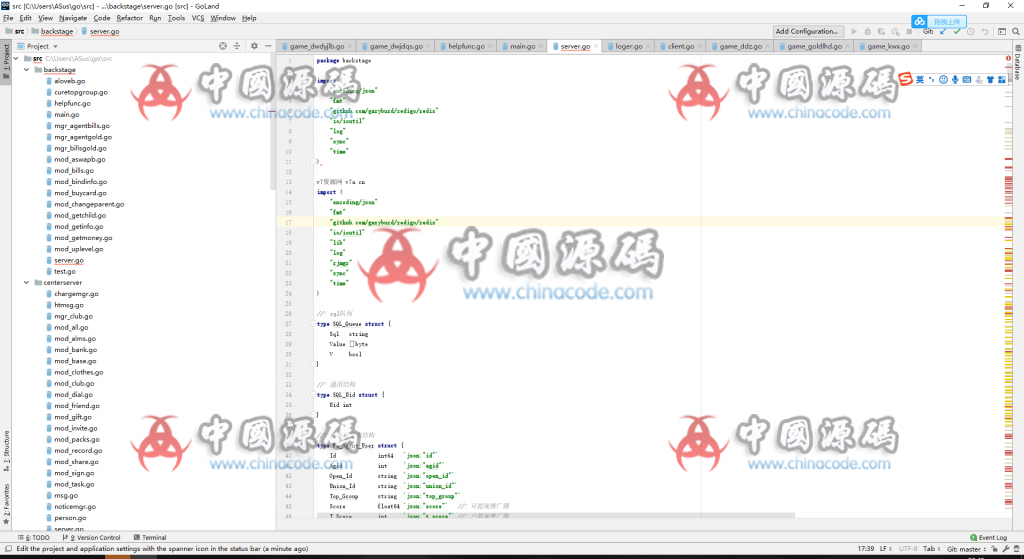Viewport: 1024px width, 559px height.
Task: Click the Git update project arrow icon
Action: coord(943,31)
